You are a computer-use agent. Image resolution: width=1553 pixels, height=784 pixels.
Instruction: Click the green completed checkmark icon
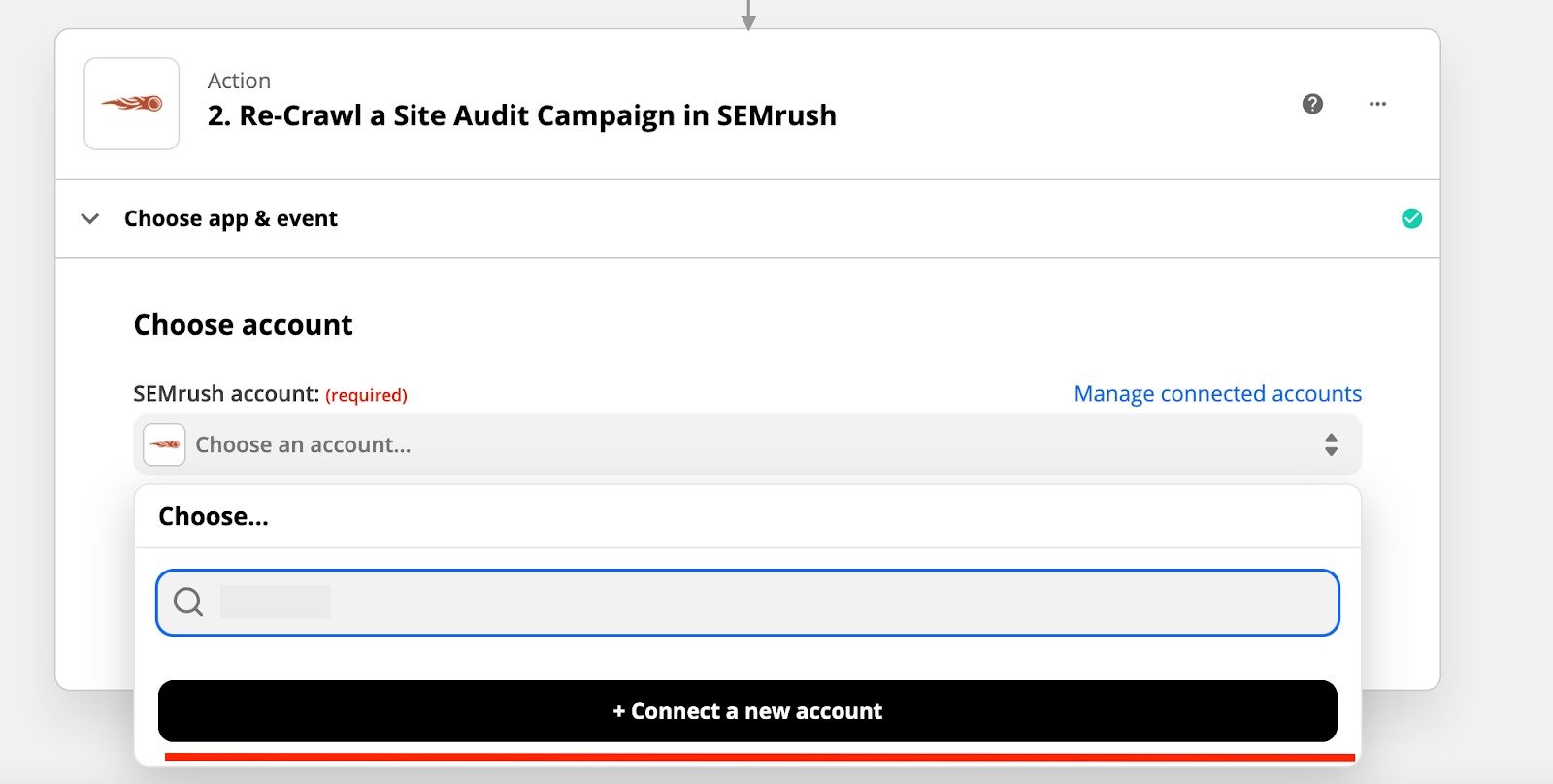pyautogui.click(x=1411, y=218)
